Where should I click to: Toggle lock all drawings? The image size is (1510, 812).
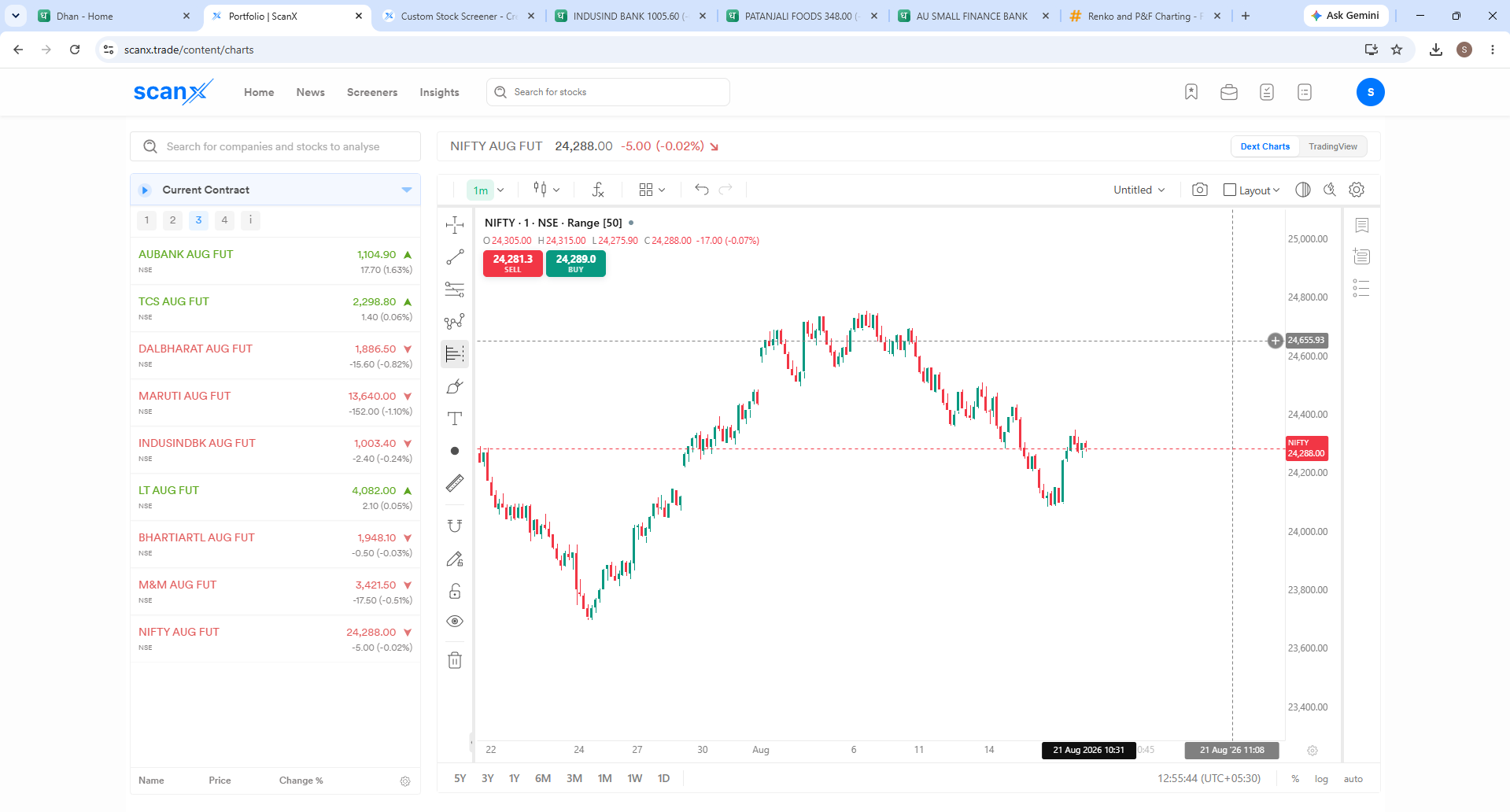(455, 591)
